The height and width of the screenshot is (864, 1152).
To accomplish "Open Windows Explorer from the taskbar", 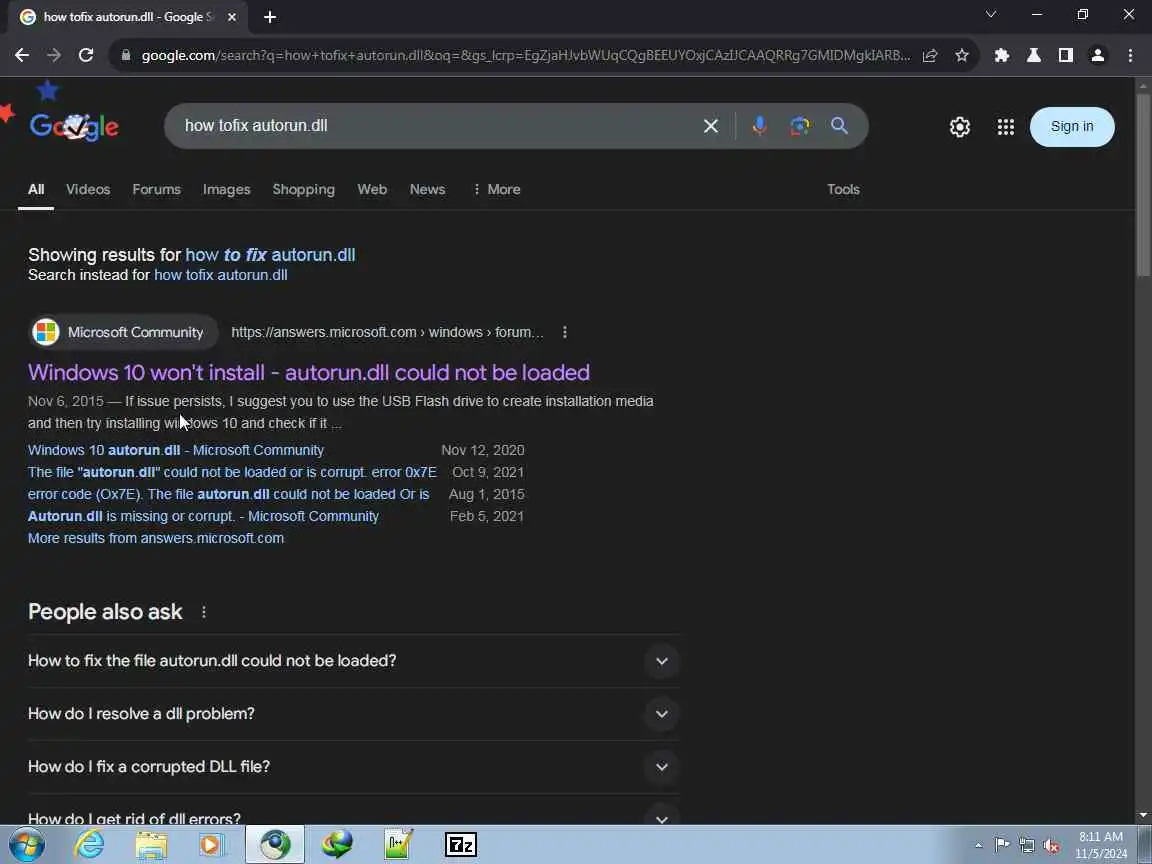I will 151,845.
